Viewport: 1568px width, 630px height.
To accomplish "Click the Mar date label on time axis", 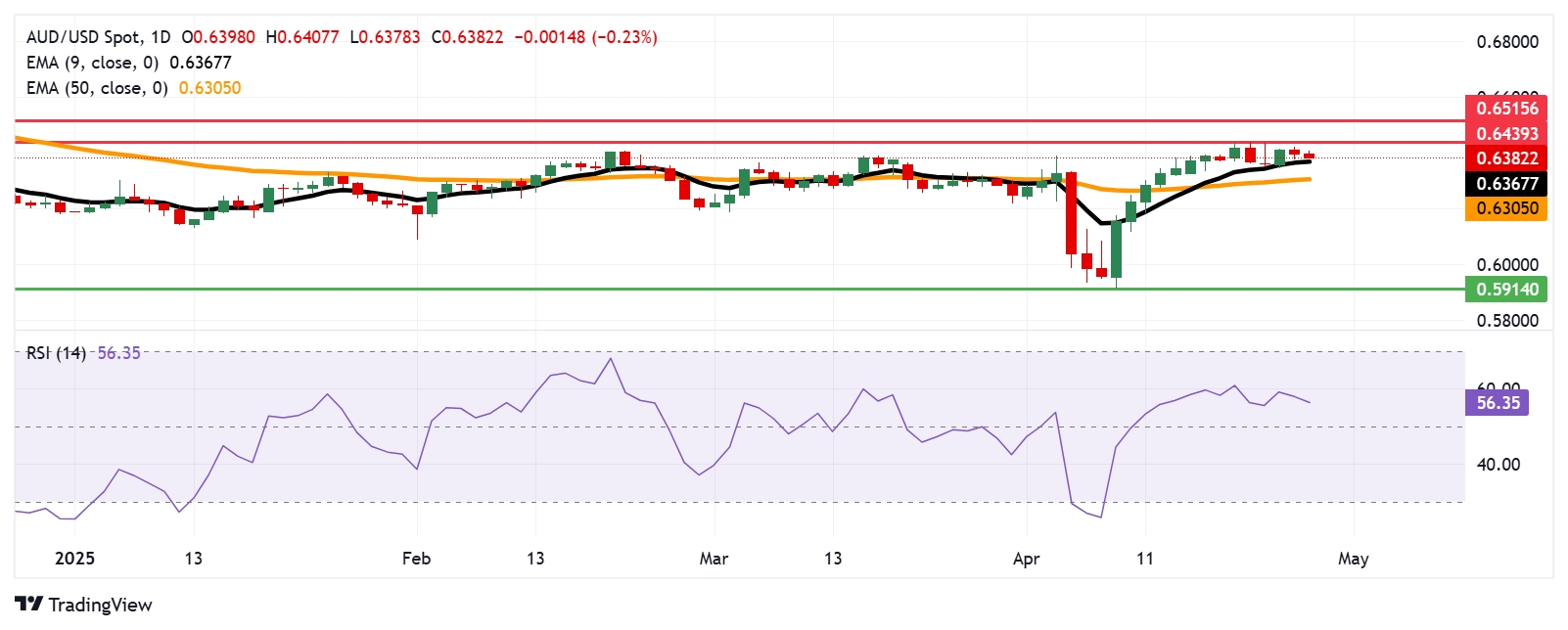I will click(714, 559).
